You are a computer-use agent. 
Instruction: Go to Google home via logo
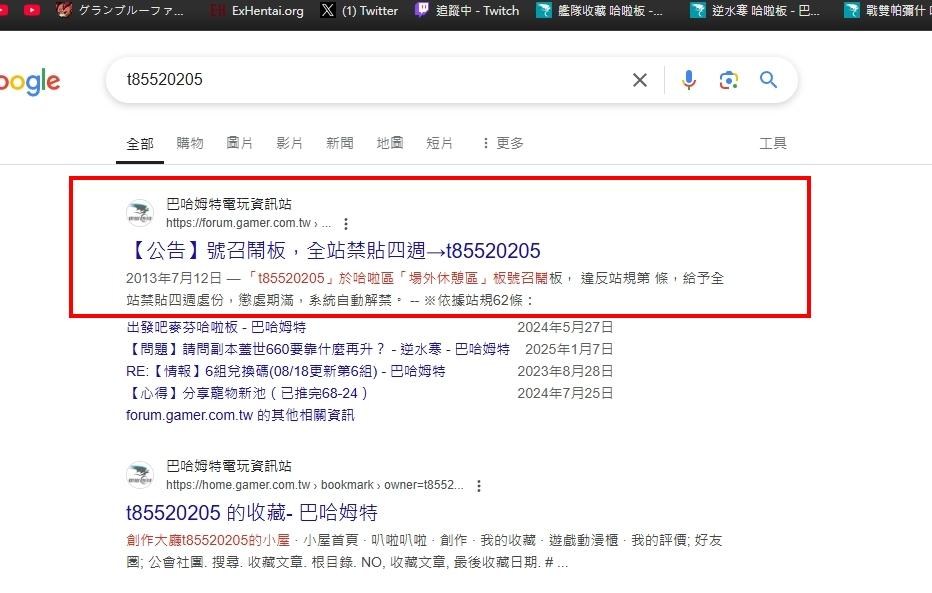click(x=30, y=82)
